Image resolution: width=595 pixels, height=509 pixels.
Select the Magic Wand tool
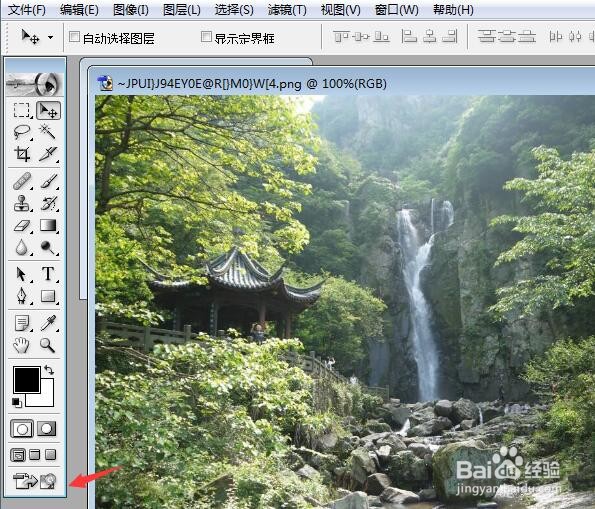[48, 132]
